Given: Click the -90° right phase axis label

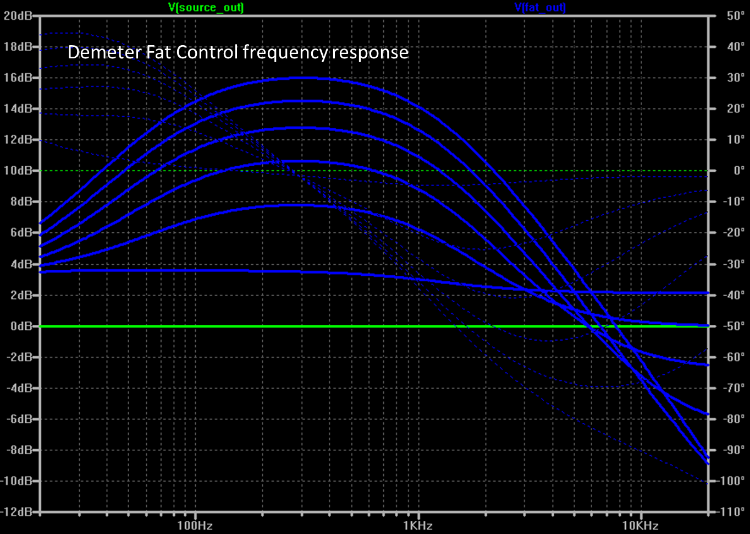Looking at the screenshot, I should point(729,451).
